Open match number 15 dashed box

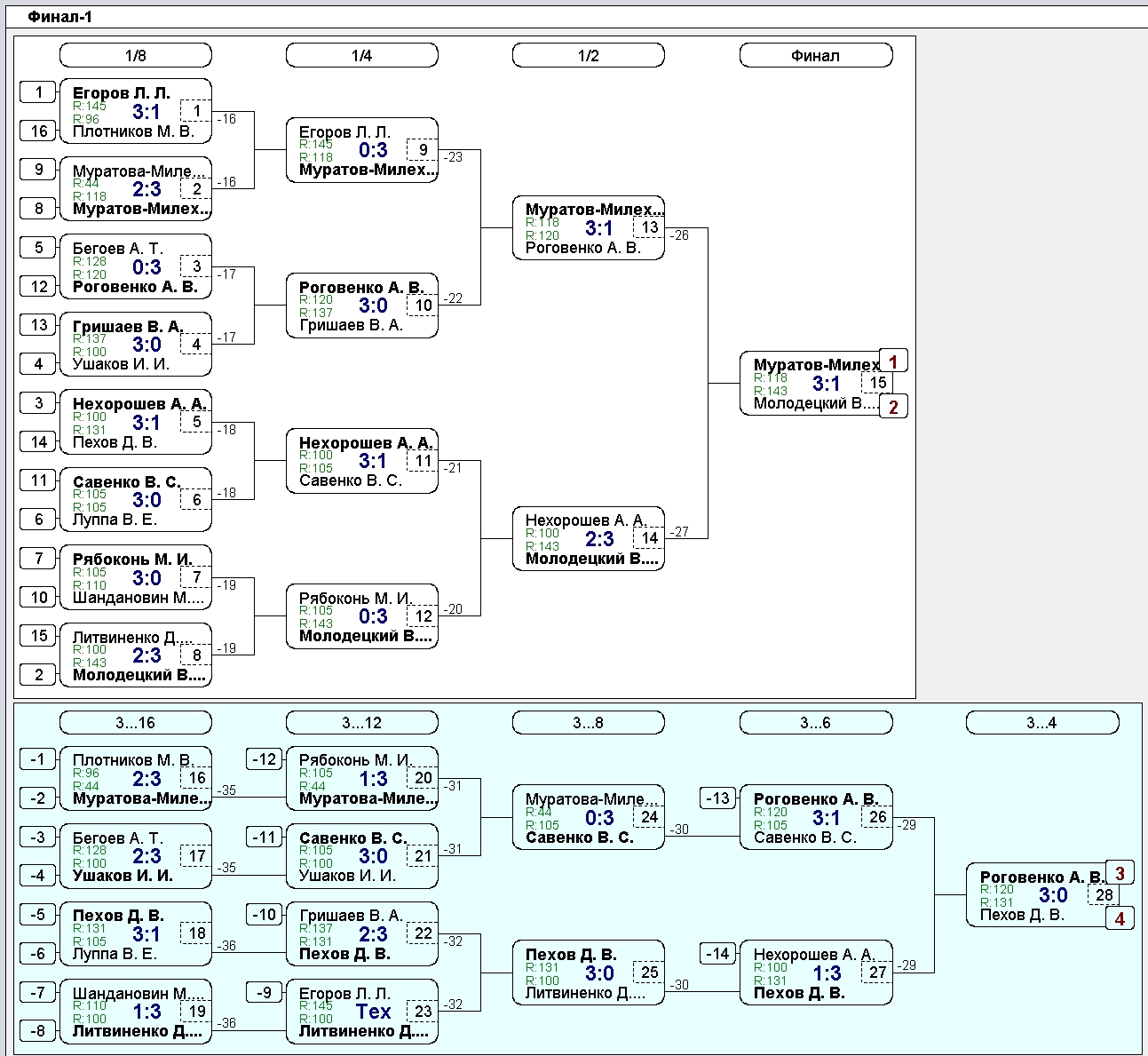point(877,383)
